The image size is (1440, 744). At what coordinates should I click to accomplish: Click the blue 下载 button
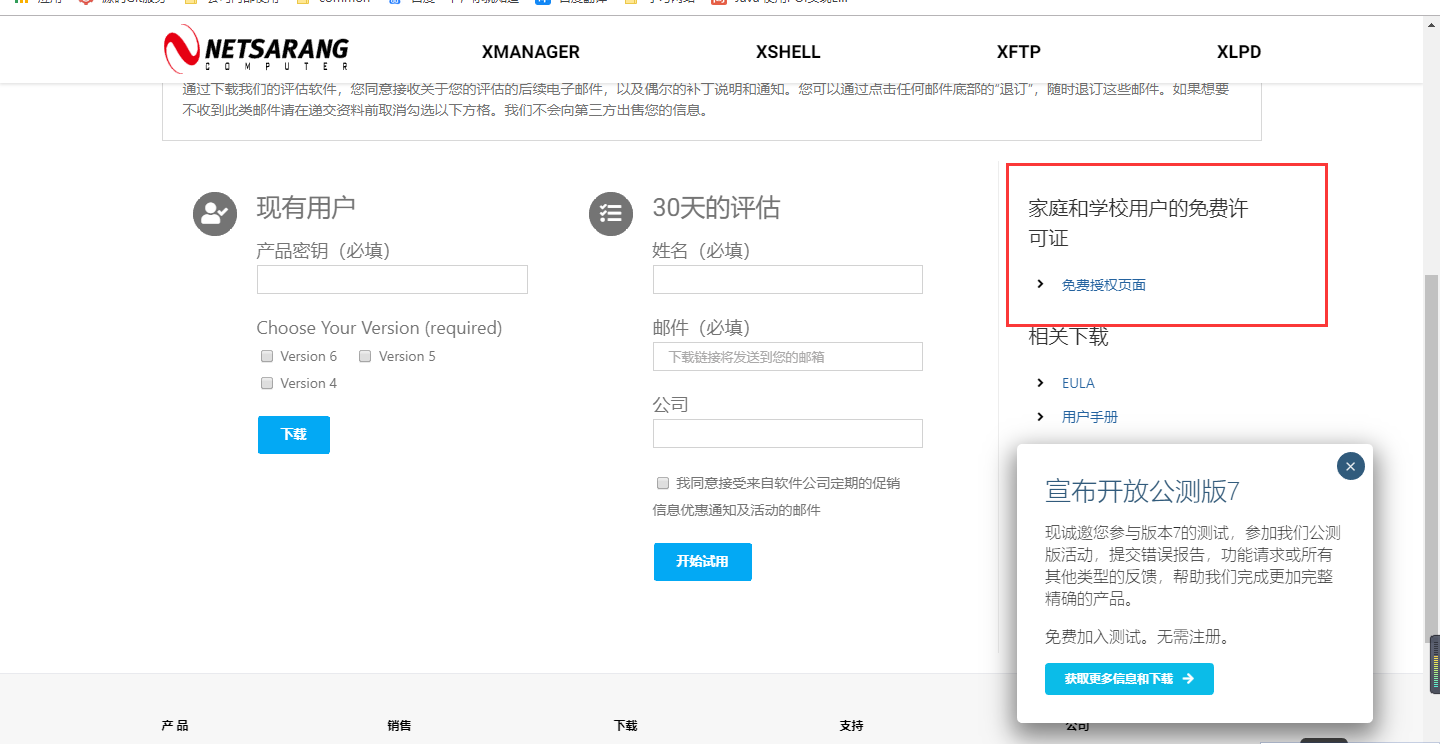[x=294, y=435]
